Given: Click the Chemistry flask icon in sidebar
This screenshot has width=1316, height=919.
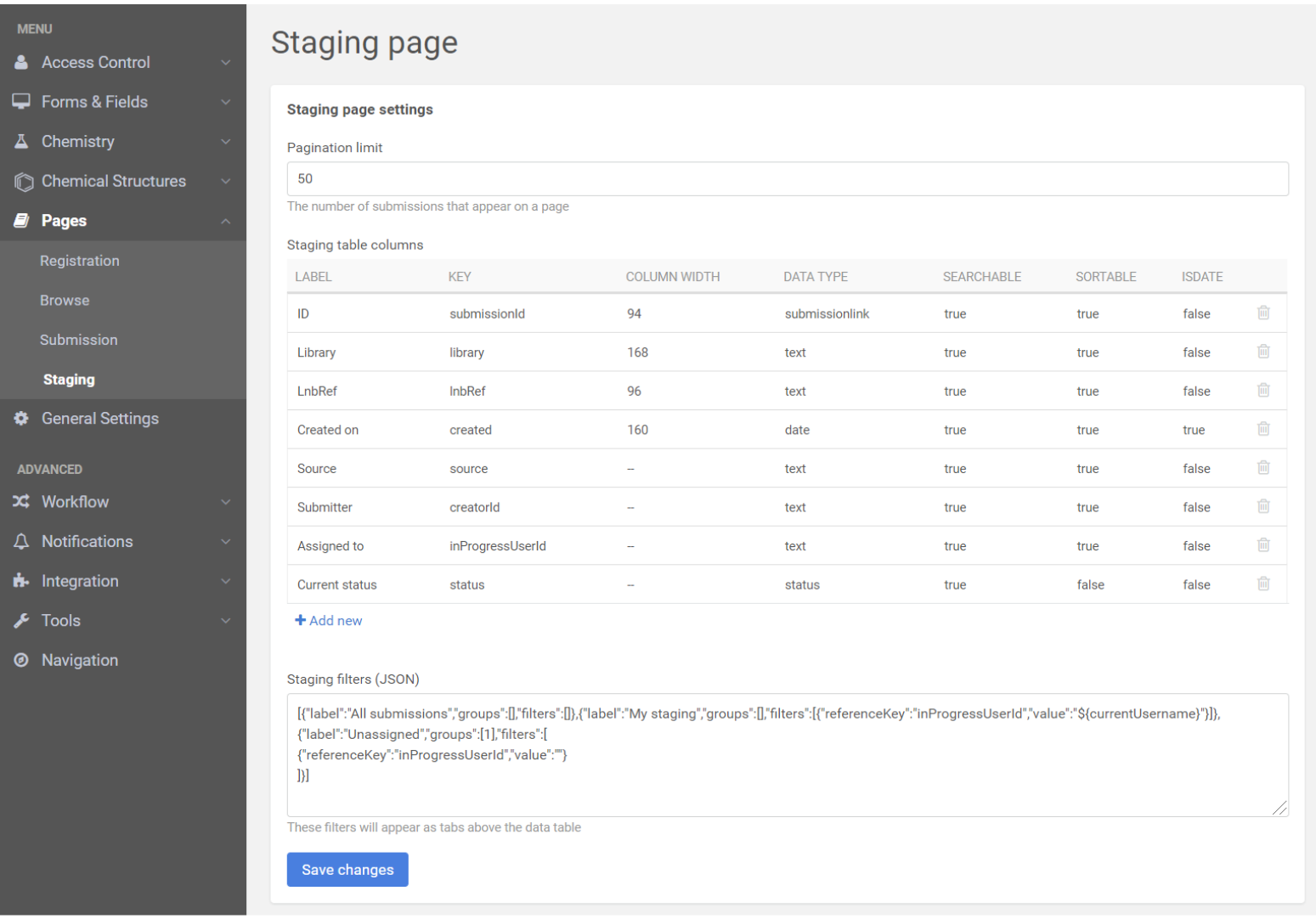Looking at the screenshot, I should pos(22,142).
